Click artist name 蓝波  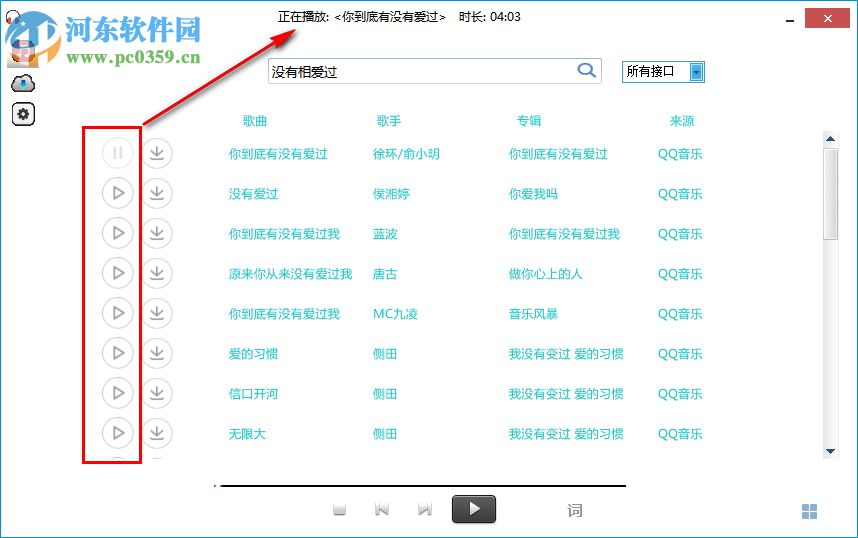pos(385,234)
